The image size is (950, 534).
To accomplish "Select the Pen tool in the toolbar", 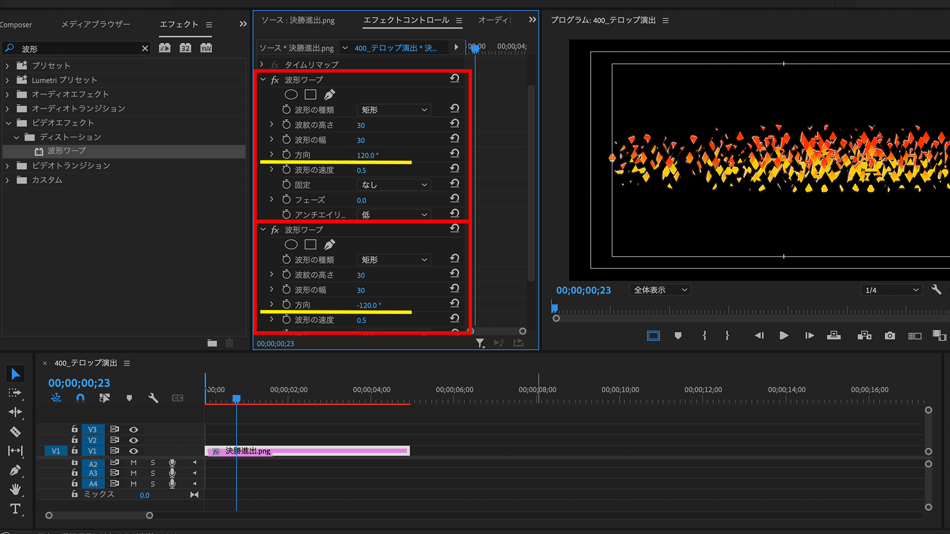I will [15, 470].
